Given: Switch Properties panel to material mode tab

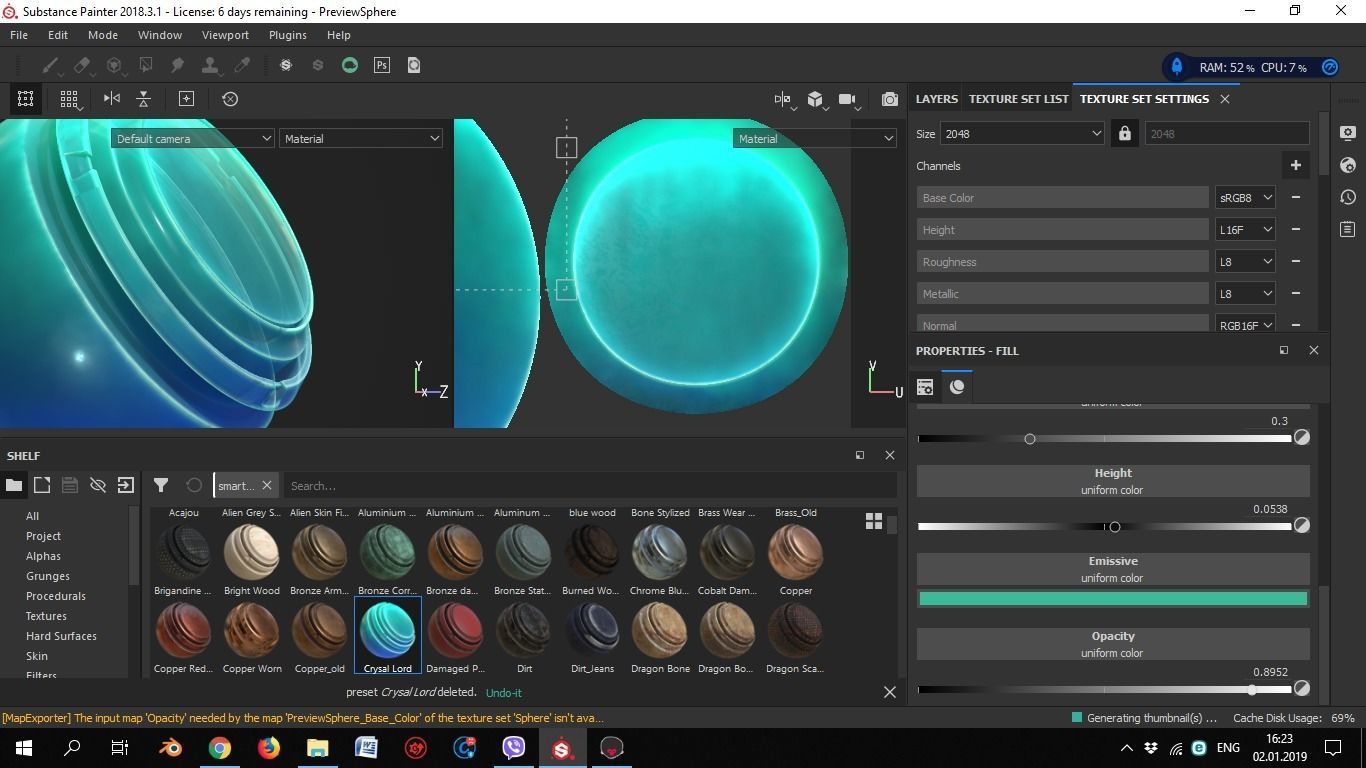Looking at the screenshot, I should pyautogui.click(x=956, y=387).
